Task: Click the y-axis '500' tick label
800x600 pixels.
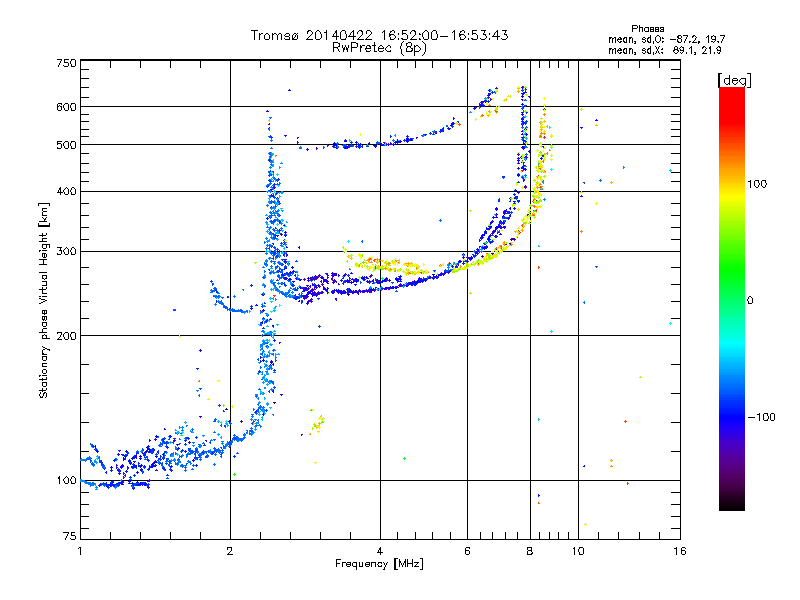Action: [x=66, y=145]
